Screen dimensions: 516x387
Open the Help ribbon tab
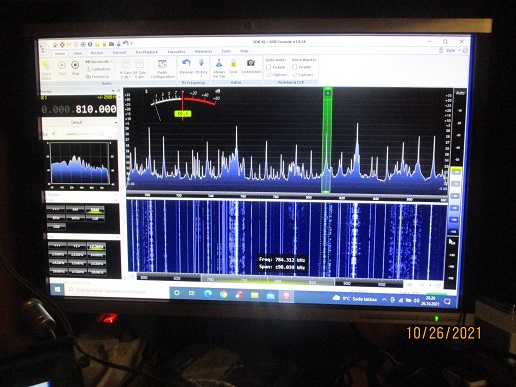coord(244,51)
